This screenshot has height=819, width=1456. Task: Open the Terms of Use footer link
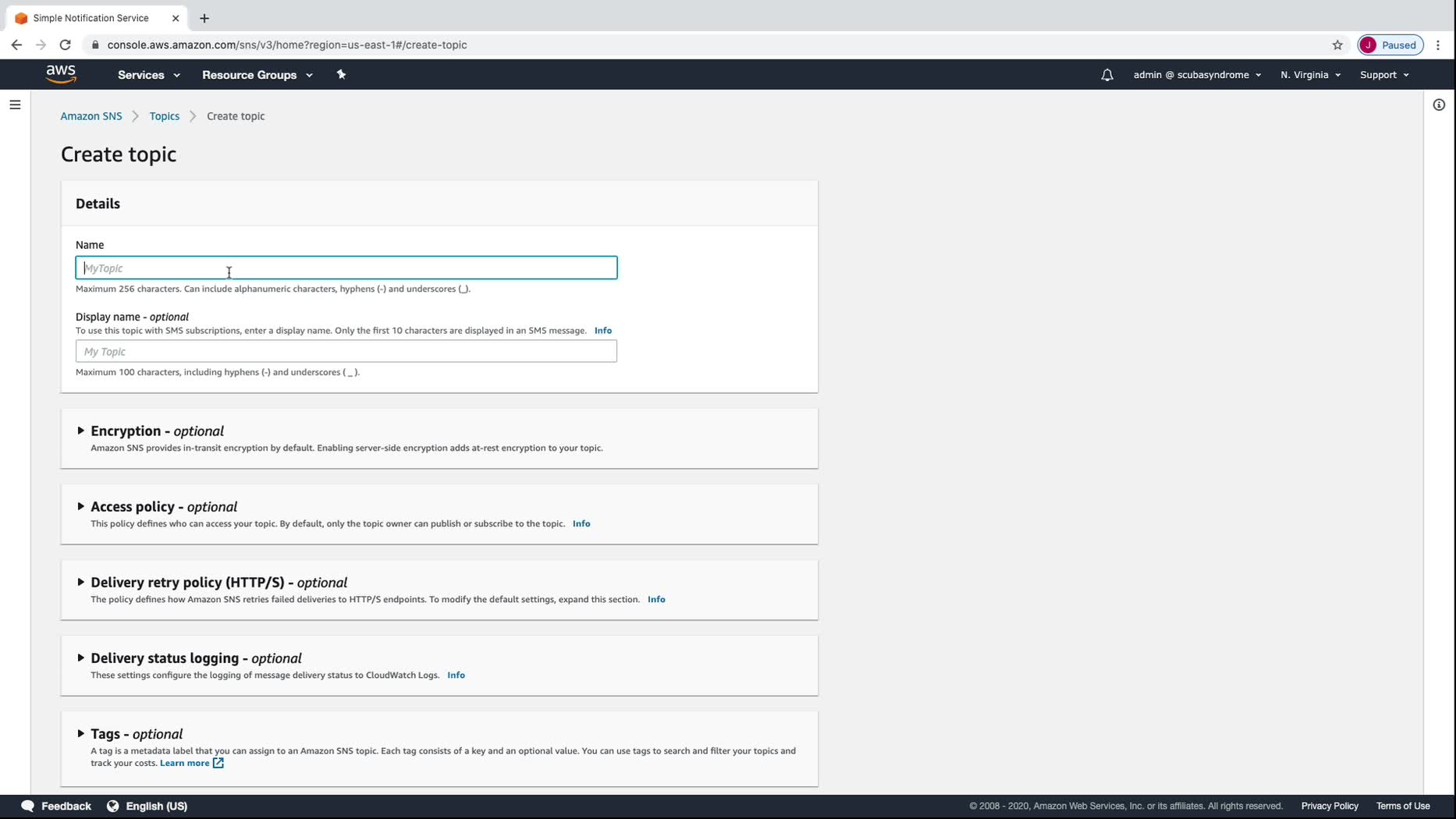1403,806
